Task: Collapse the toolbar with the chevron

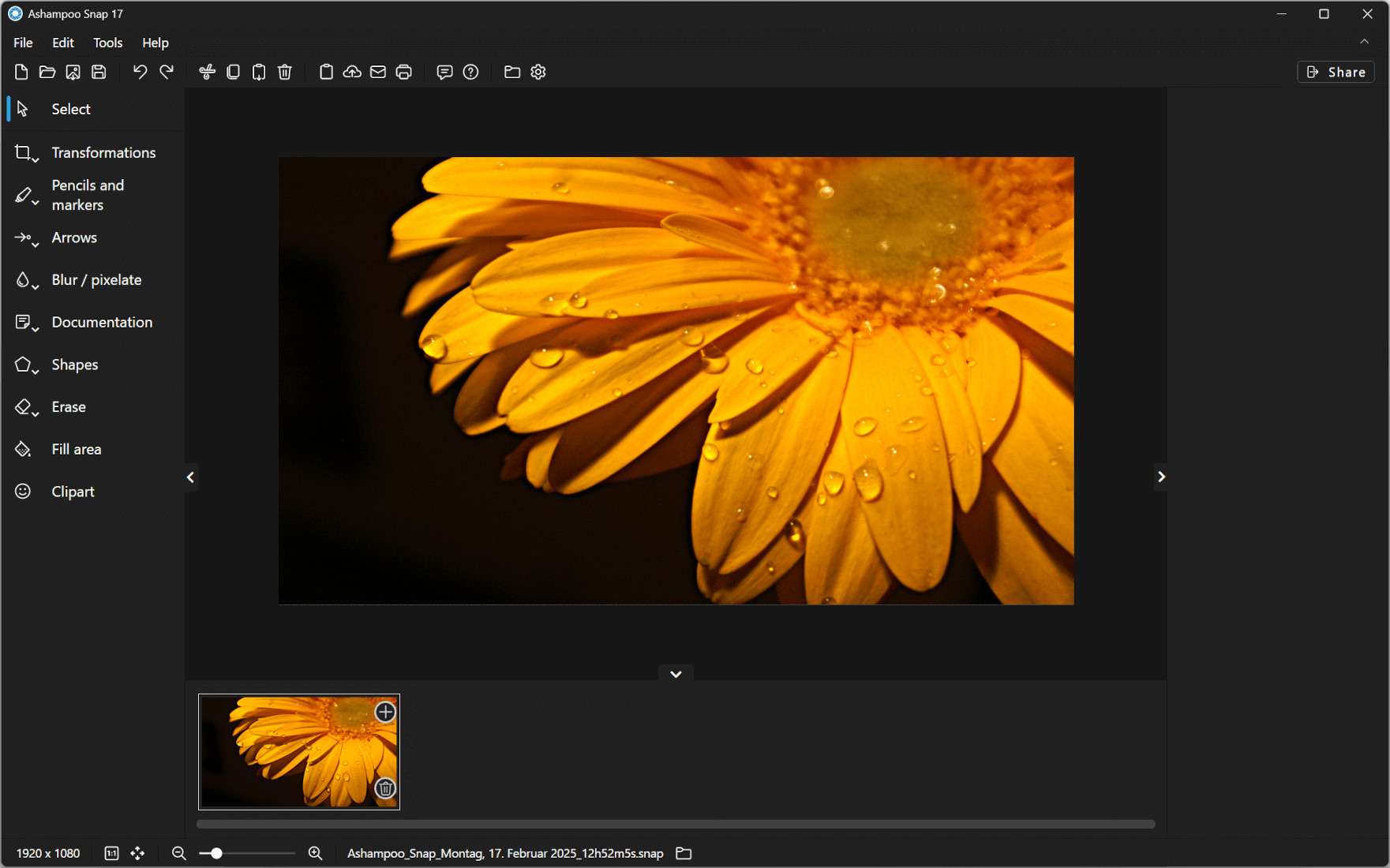Action: click(1364, 42)
